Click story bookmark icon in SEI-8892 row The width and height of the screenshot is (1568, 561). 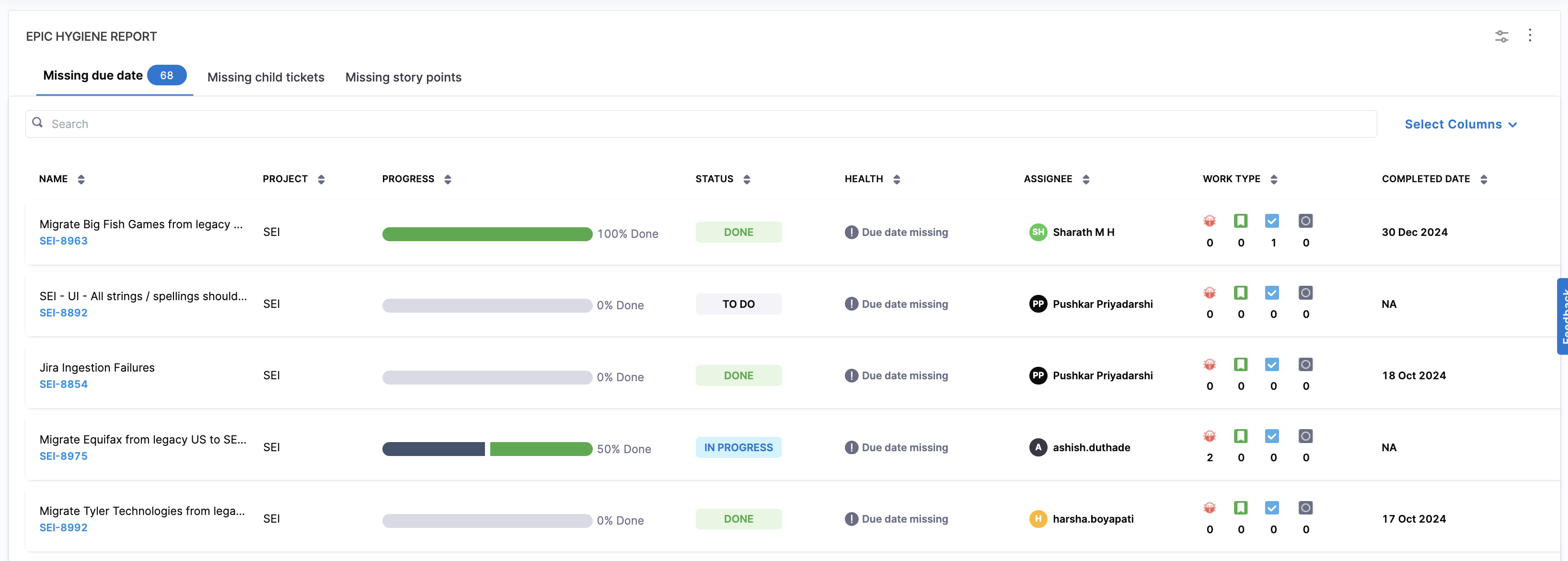point(1241,292)
